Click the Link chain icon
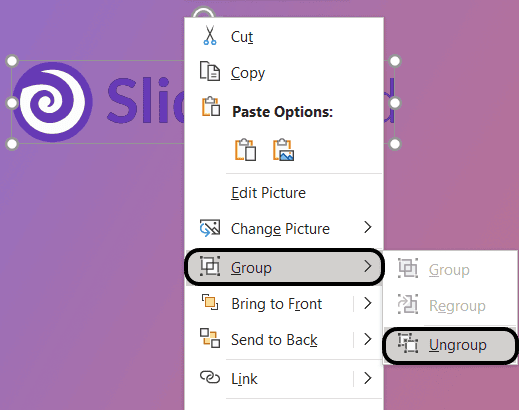The image size is (519, 410). [x=210, y=378]
